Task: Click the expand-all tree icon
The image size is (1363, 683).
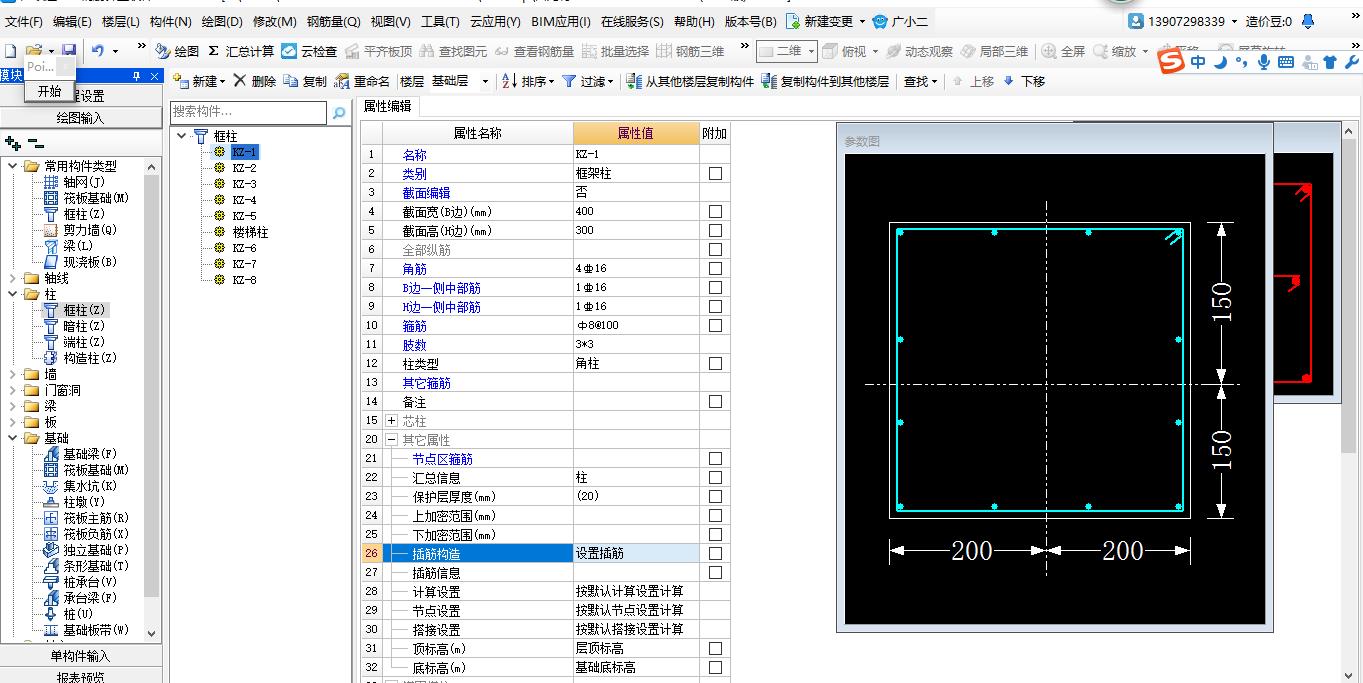Action: [12, 144]
